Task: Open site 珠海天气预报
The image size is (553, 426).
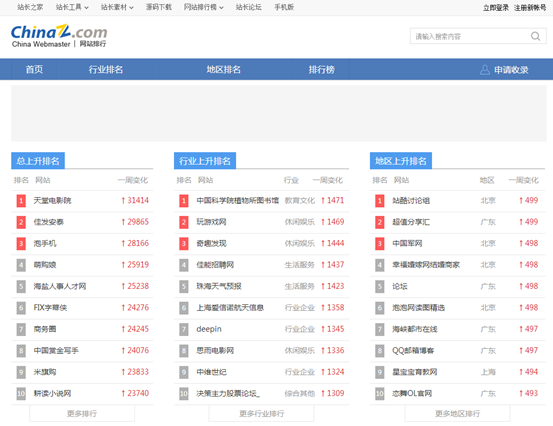Action: coord(219,286)
